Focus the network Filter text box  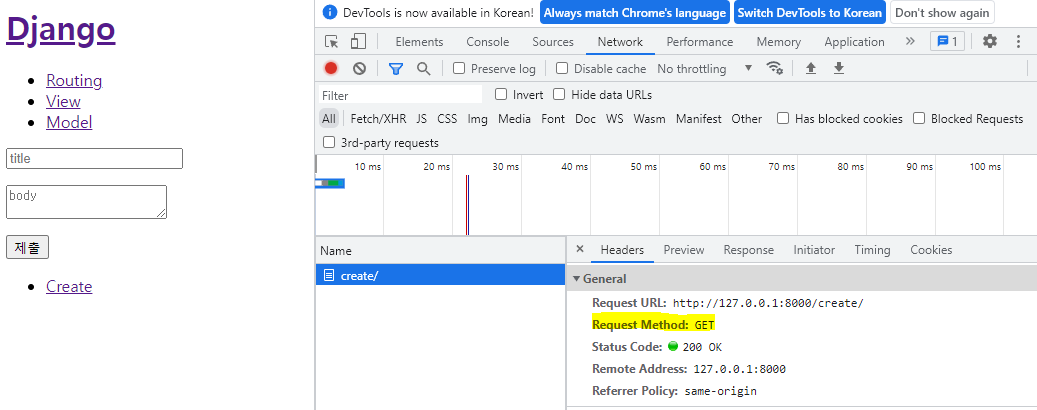pyautogui.click(x=401, y=95)
